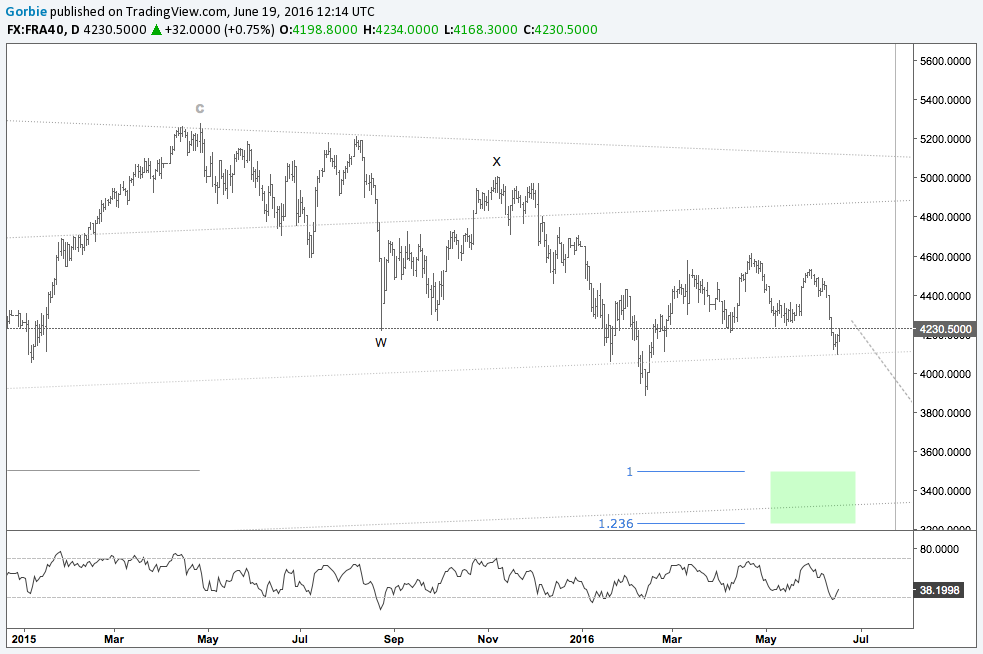
Task: Select the Fibonacci level labeled 1
Action: click(630, 472)
